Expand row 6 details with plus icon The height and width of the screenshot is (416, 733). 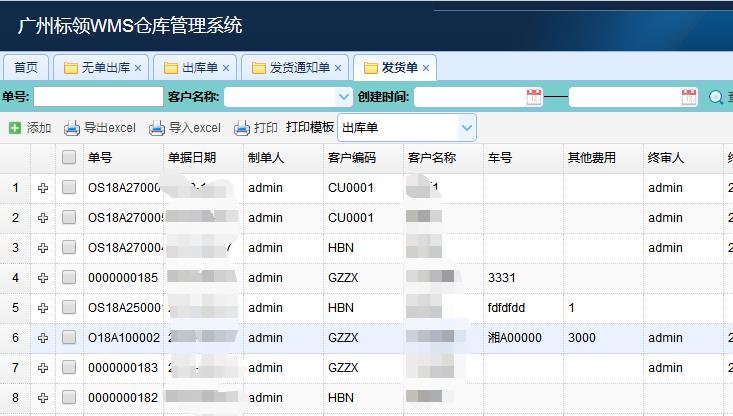pyautogui.click(x=43, y=338)
